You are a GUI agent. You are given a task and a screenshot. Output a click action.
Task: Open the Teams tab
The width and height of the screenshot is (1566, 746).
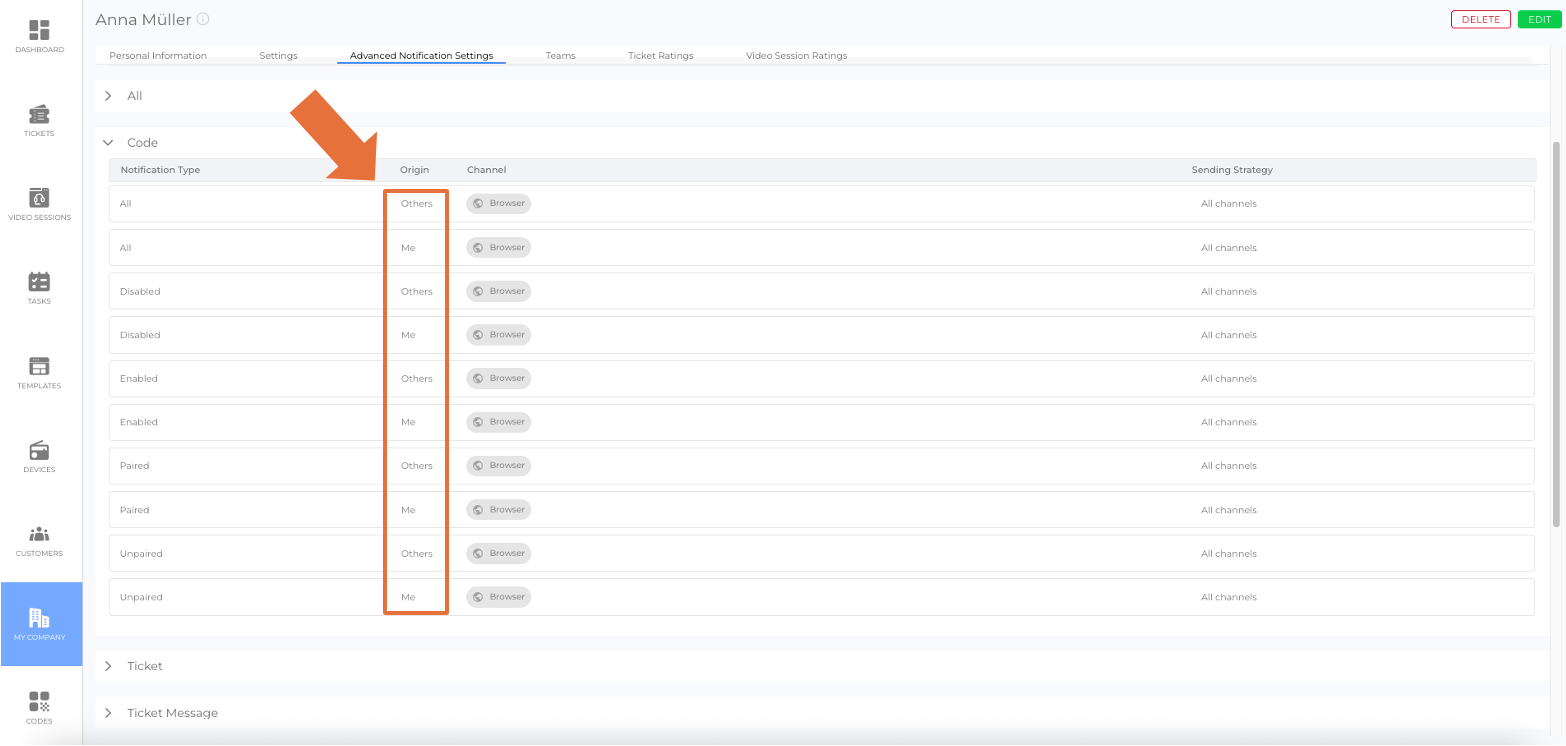560,56
